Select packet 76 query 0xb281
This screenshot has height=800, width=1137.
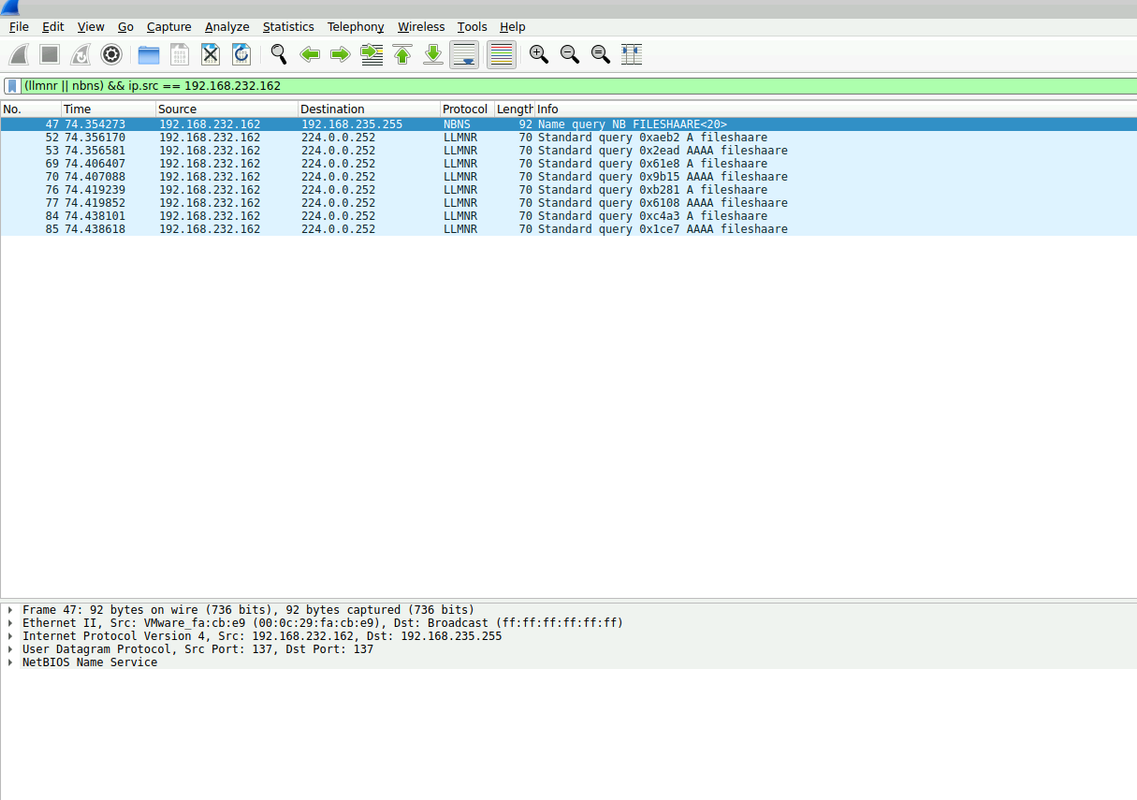[568, 189]
